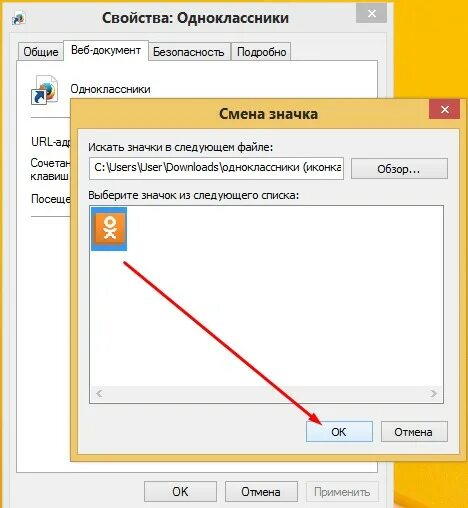Click the Firefox shortcut icon beside Одноклассники
The height and width of the screenshot is (508, 468).
coord(45,90)
